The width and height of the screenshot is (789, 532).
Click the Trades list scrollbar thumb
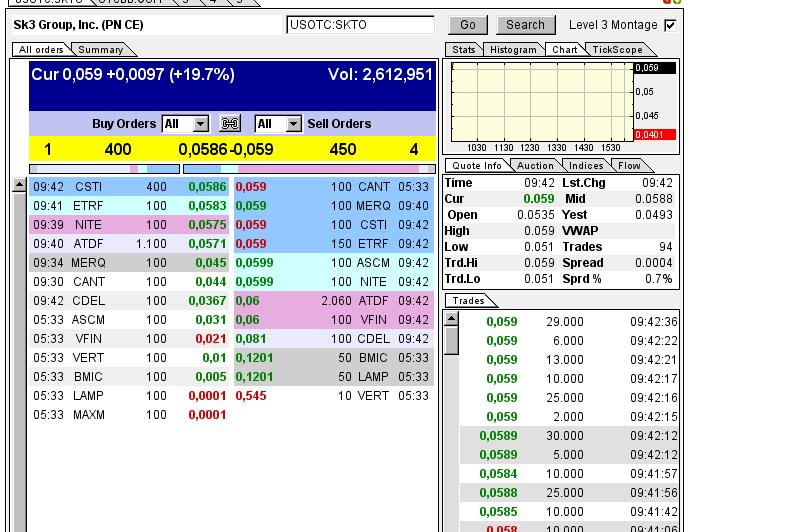[x=451, y=340]
